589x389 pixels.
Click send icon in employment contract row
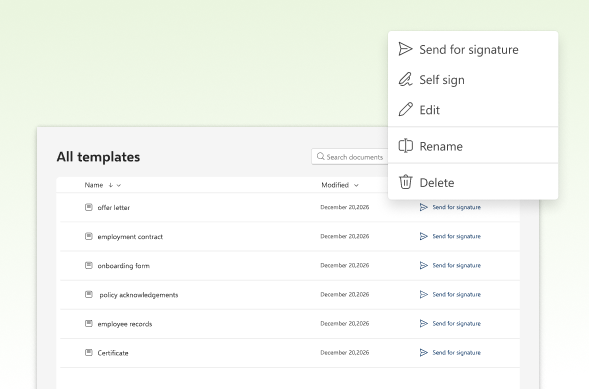(424, 236)
